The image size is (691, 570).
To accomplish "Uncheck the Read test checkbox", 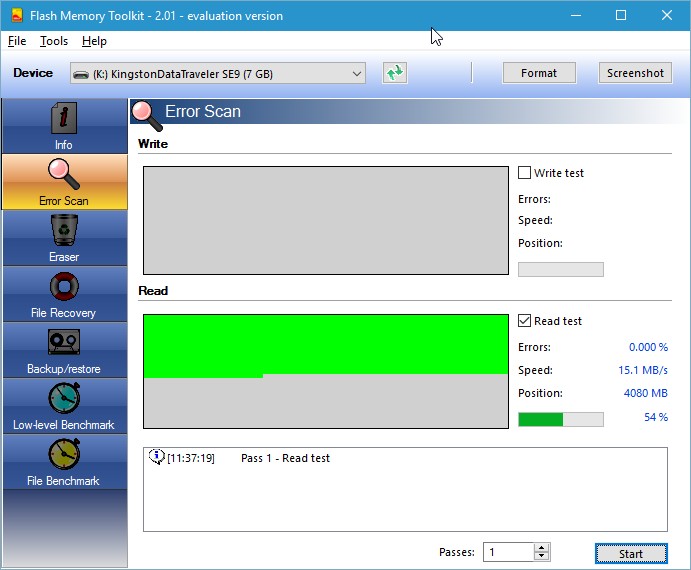I will (524, 320).
